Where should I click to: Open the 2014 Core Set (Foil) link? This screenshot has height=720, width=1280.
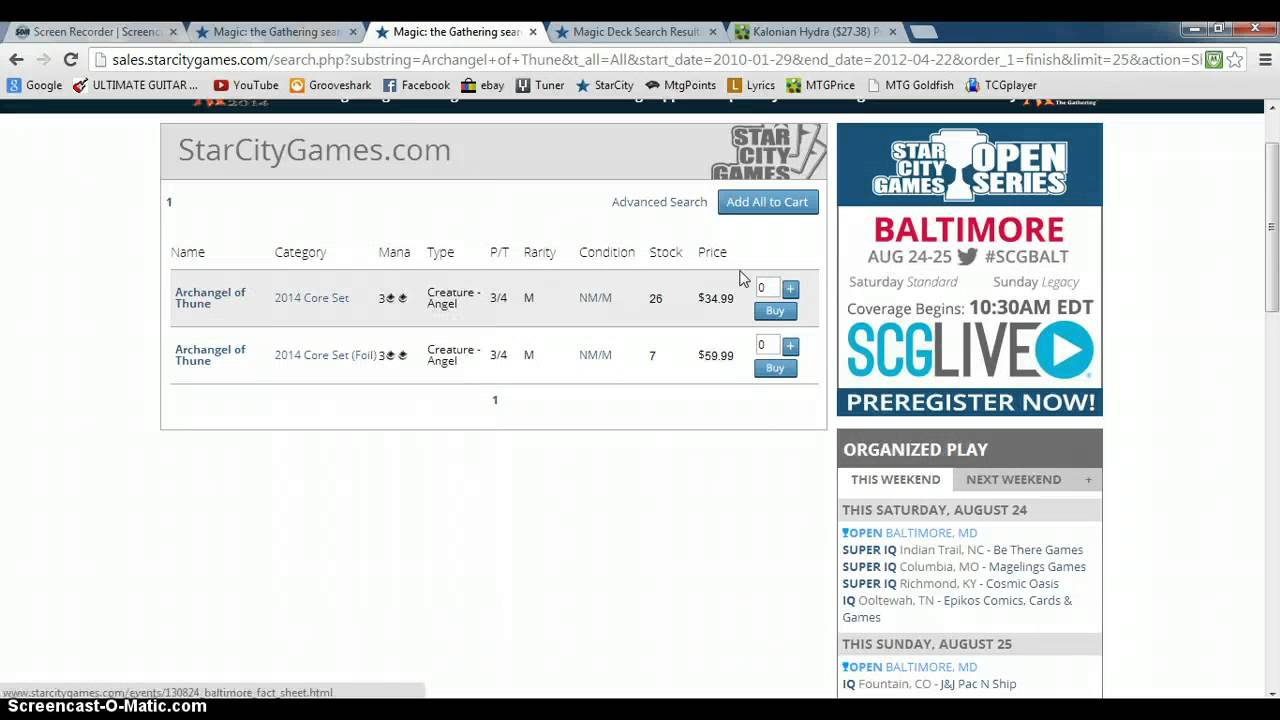pos(326,355)
